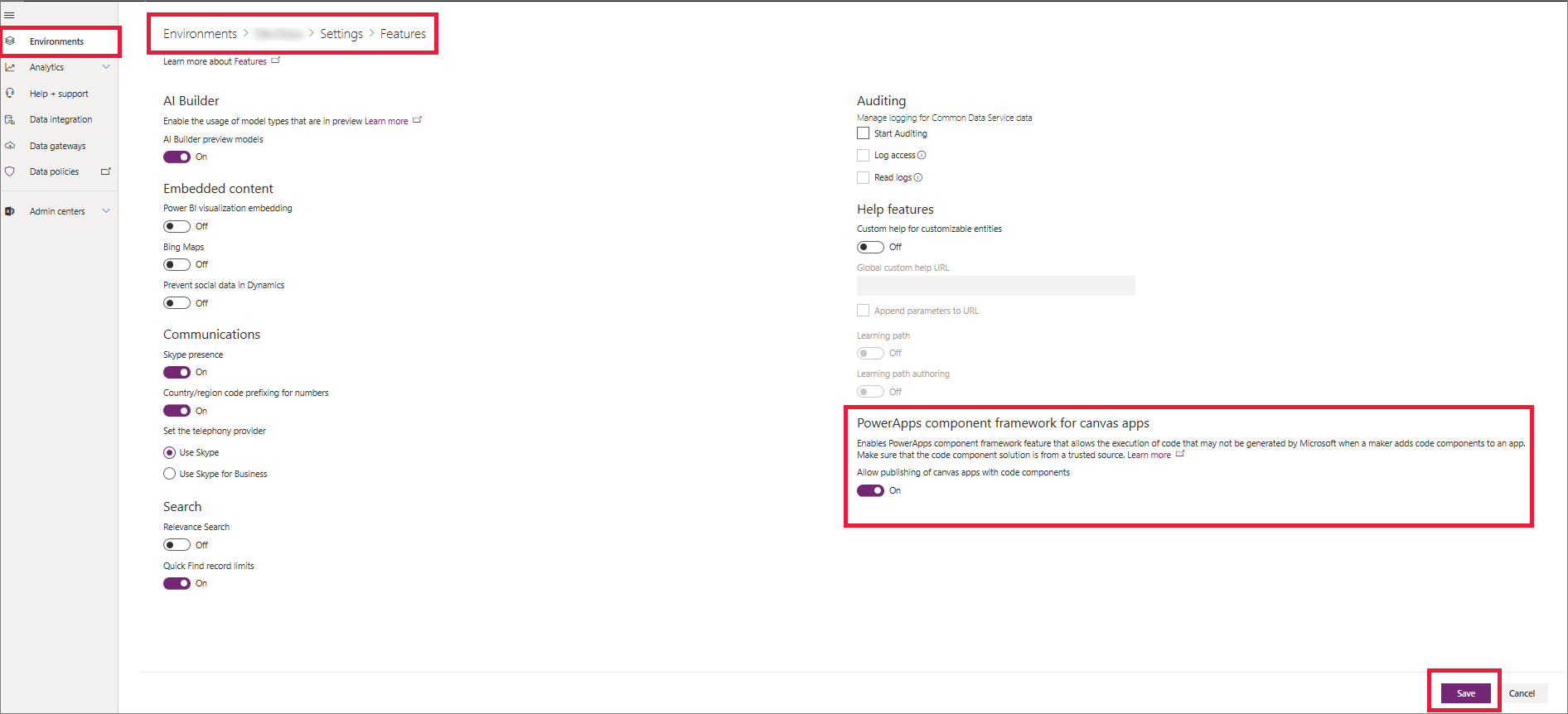Expand the Analytics sidebar chevron

coord(106,67)
